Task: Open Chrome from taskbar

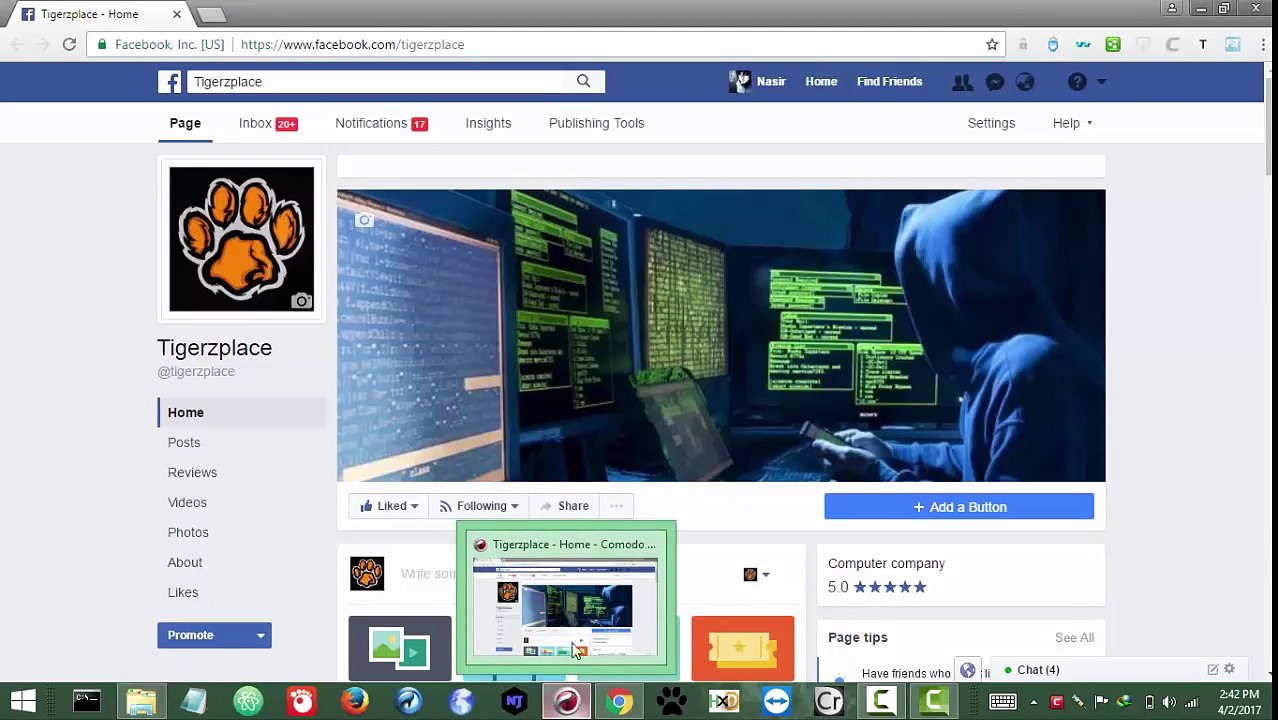Action: coord(619,701)
